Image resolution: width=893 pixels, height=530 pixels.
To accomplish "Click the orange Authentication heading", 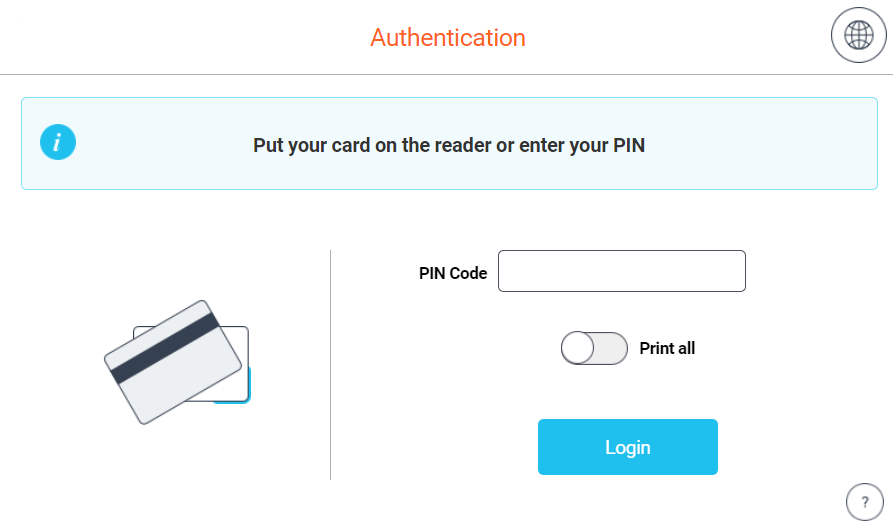I will [x=448, y=38].
